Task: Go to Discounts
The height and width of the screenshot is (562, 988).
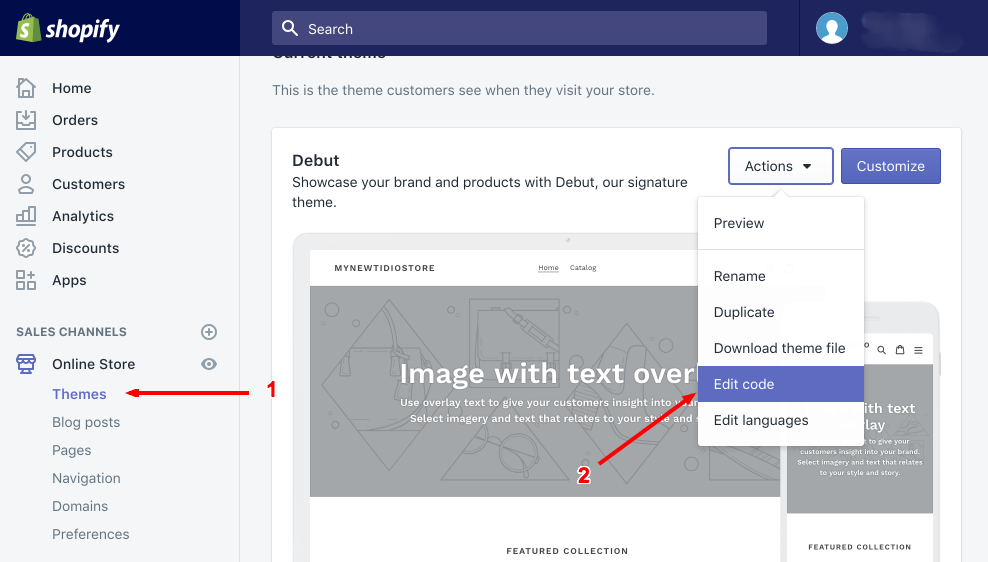Action: pos(86,248)
